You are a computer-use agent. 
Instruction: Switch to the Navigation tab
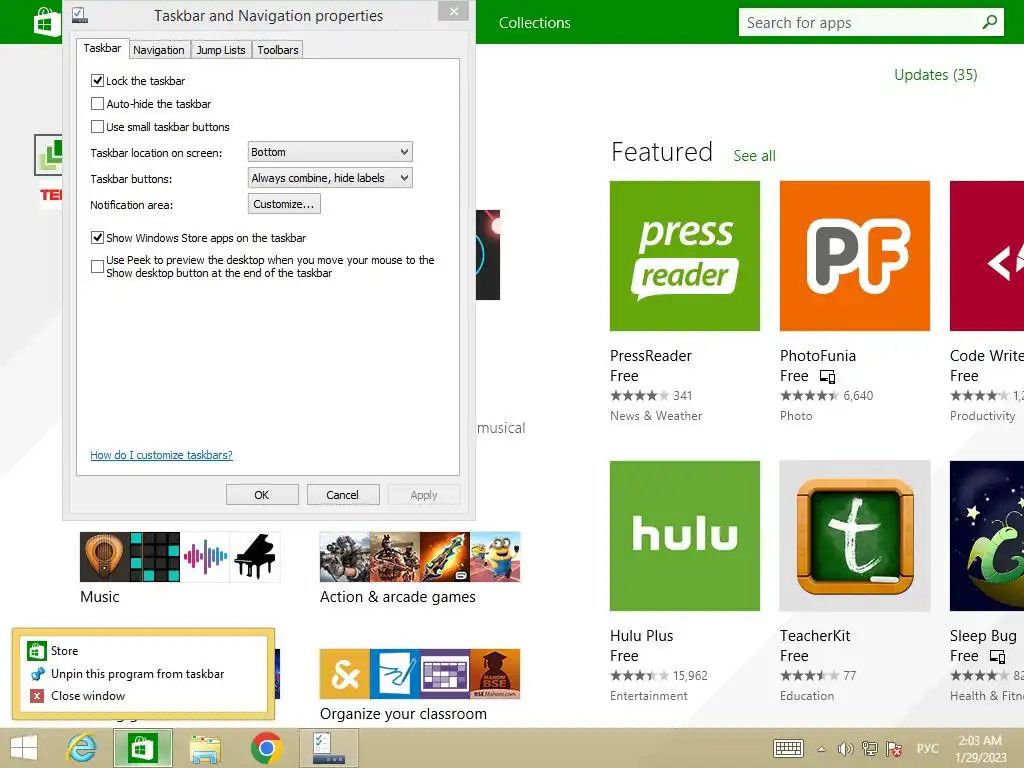coord(159,50)
